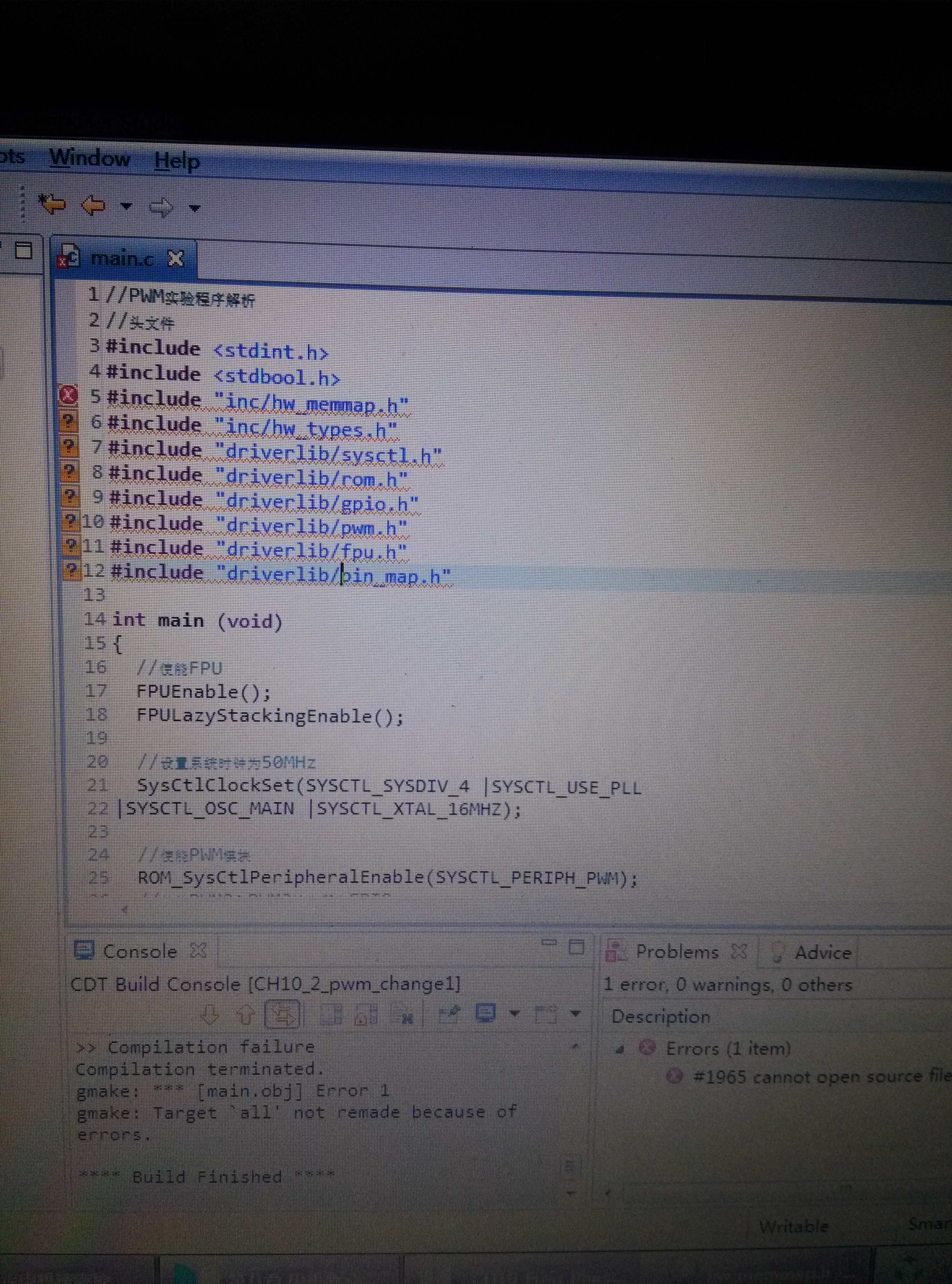The width and height of the screenshot is (952, 1284).
Task: Jump to previous error in console
Action: [x=247, y=1015]
